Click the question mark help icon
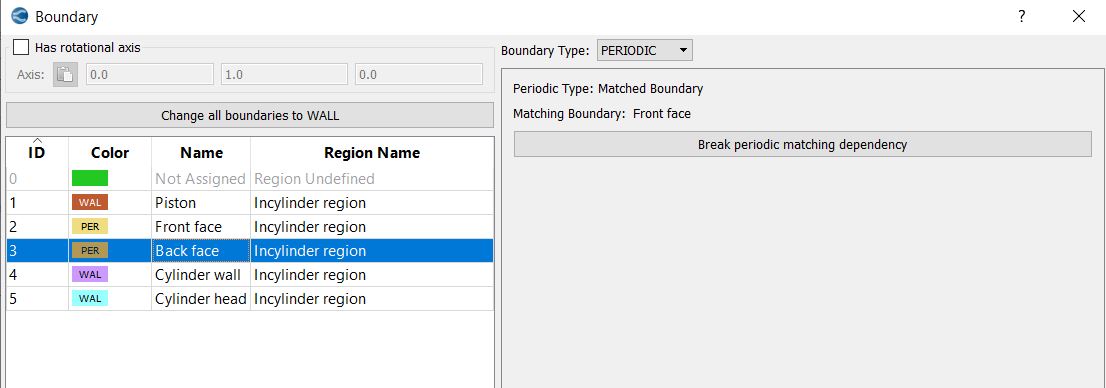1106x388 pixels. (x=1021, y=16)
